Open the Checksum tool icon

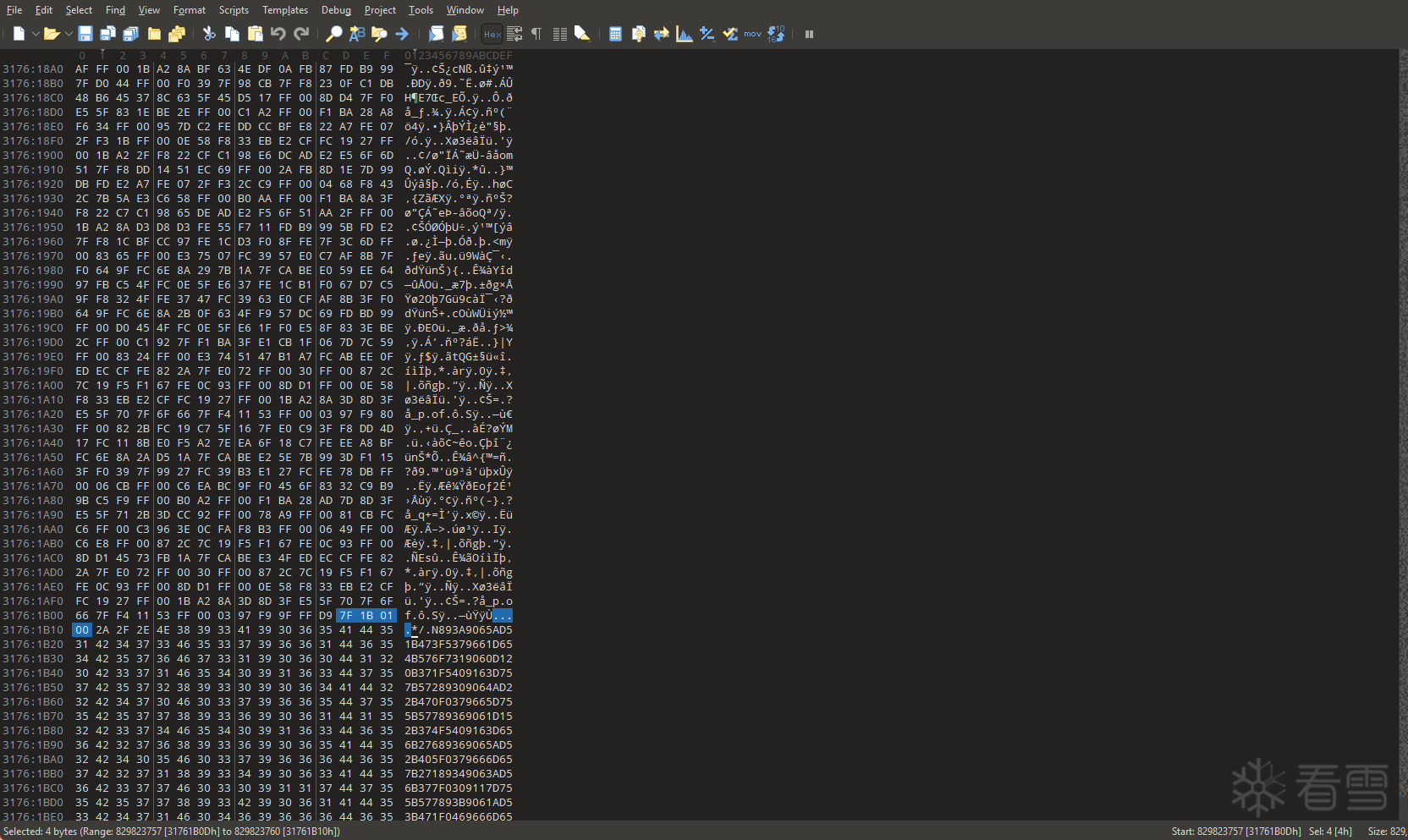click(x=730, y=34)
